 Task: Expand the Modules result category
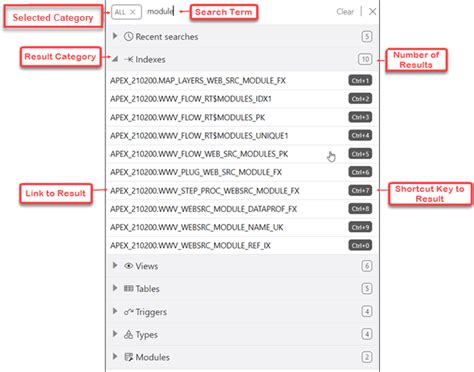[x=115, y=356]
